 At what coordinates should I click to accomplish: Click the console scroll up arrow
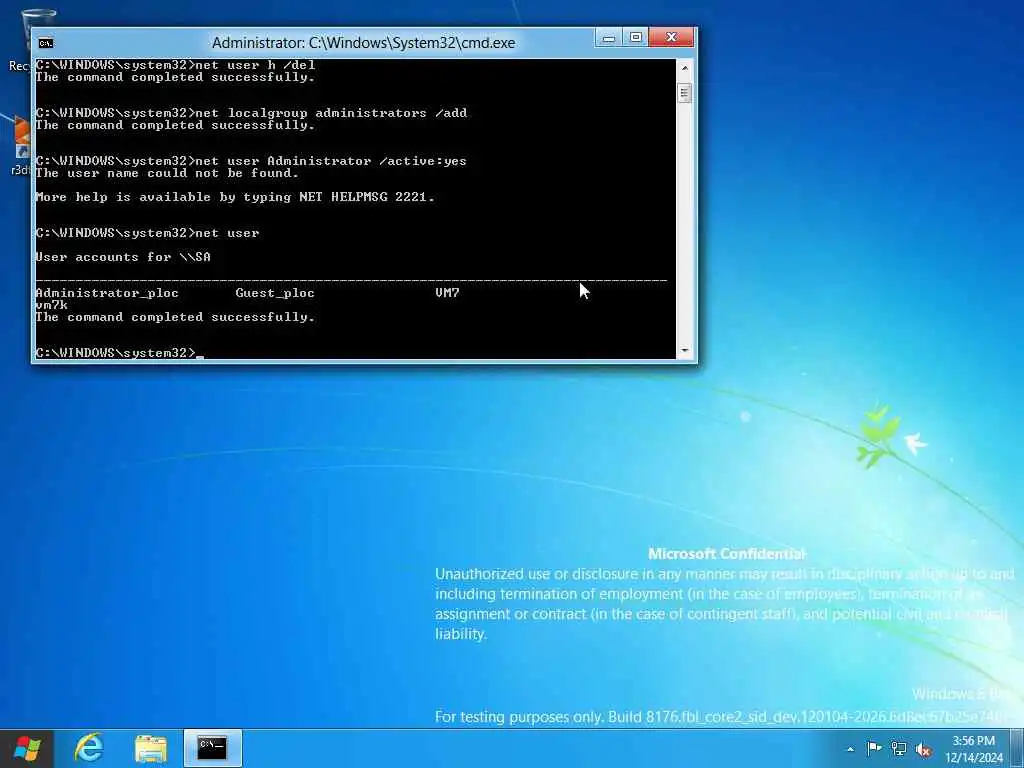point(684,68)
